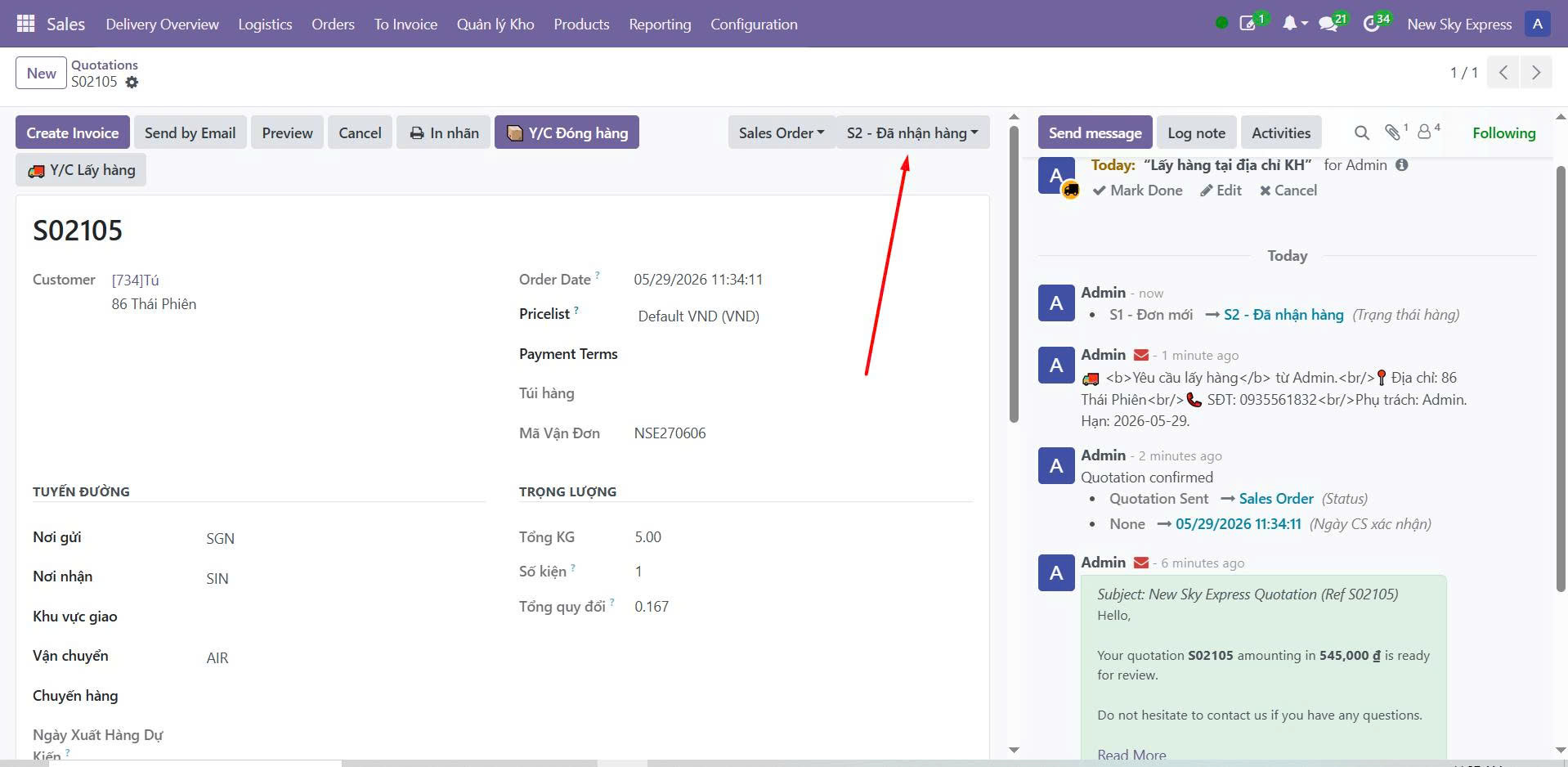The width and height of the screenshot is (1568, 767).
Task: Cancel the sales order
Action: coord(360,132)
